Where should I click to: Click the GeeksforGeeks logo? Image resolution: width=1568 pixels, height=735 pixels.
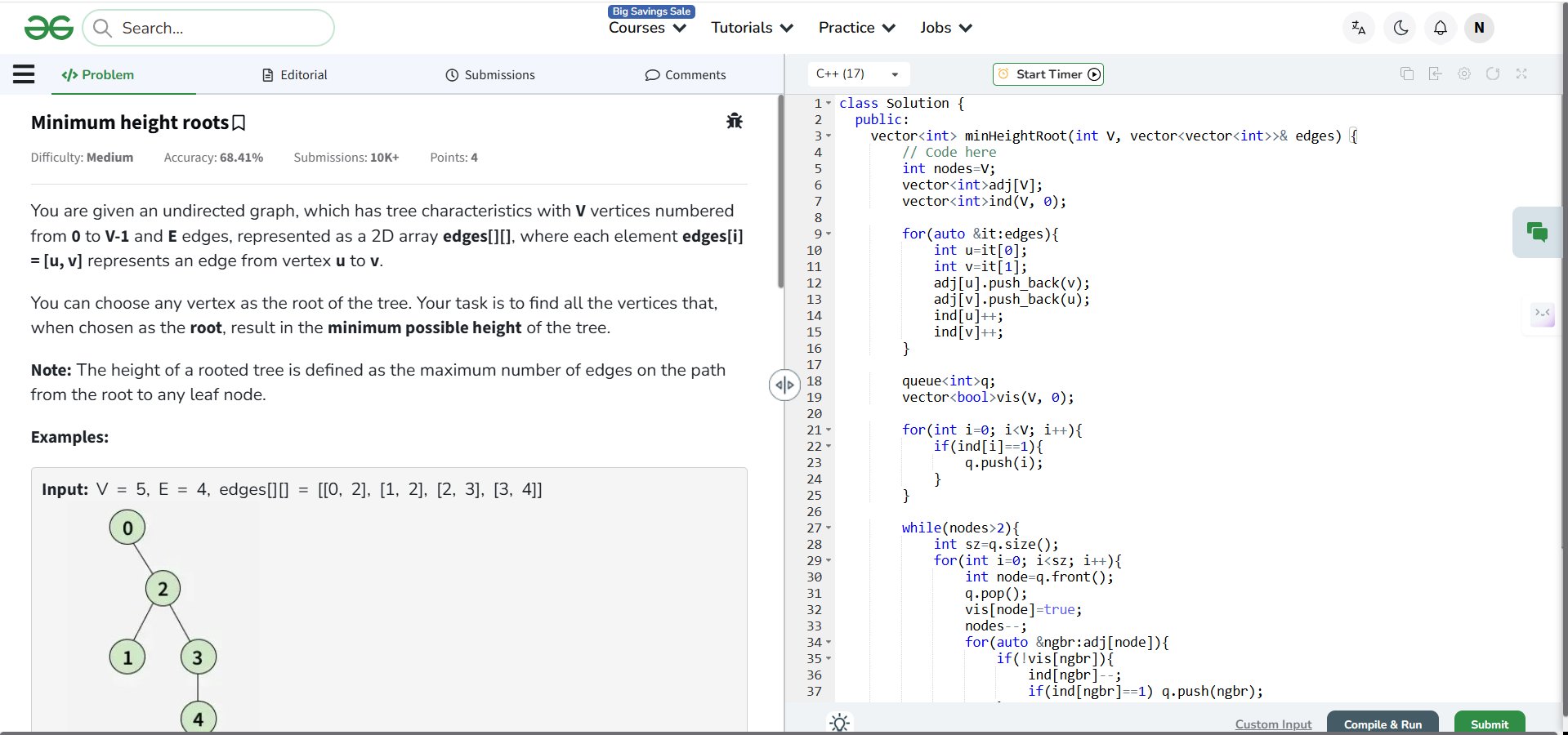(x=49, y=29)
